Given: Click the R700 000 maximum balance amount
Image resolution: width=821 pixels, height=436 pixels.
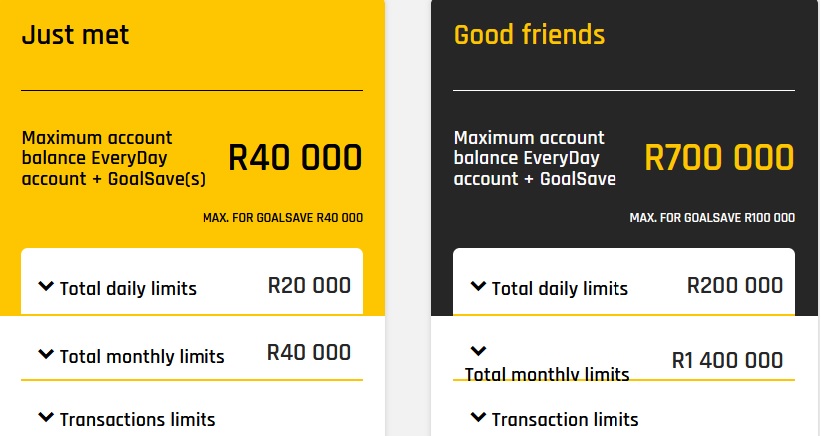Looking at the screenshot, I should [719, 158].
